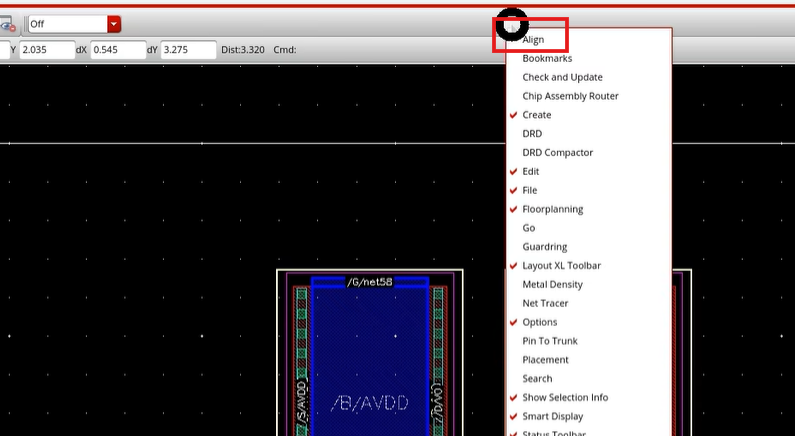
Task: Click the dX field showing 0.545
Action: coord(118,50)
